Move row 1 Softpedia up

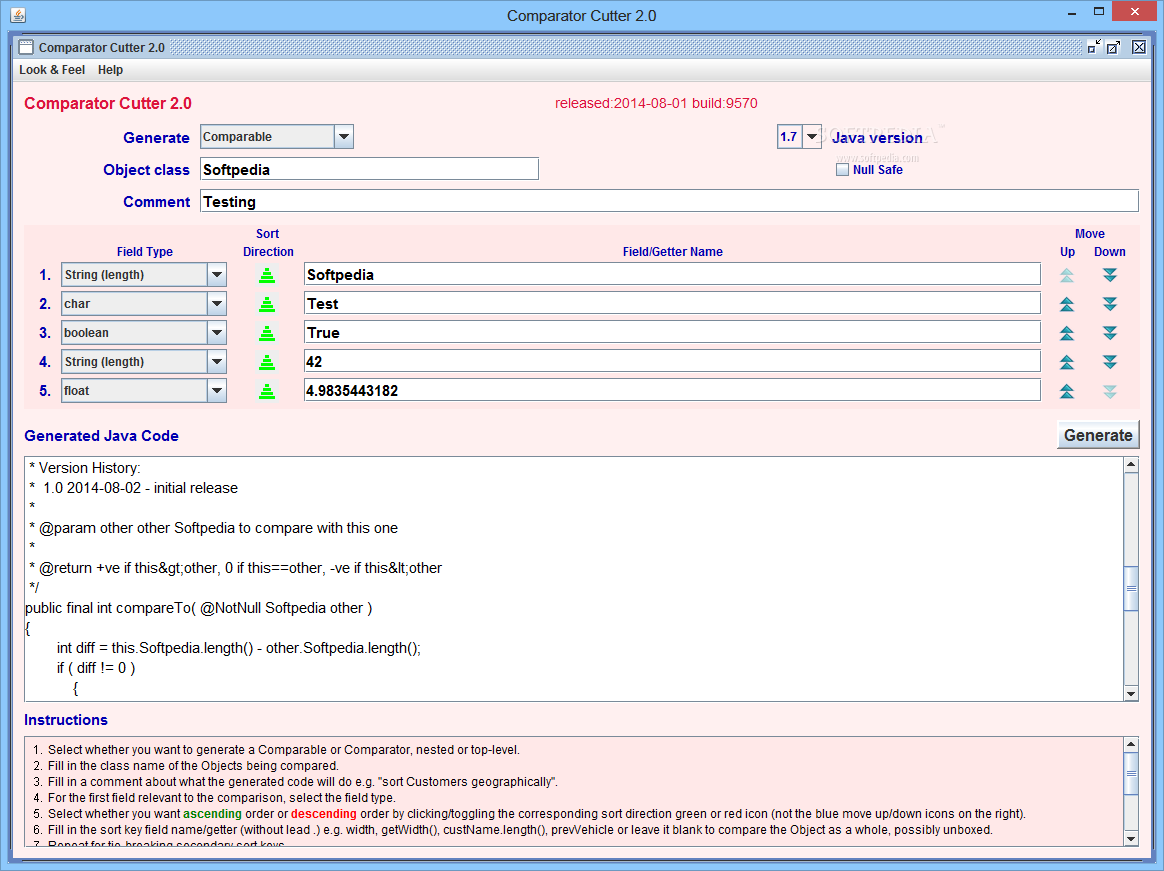(x=1067, y=275)
